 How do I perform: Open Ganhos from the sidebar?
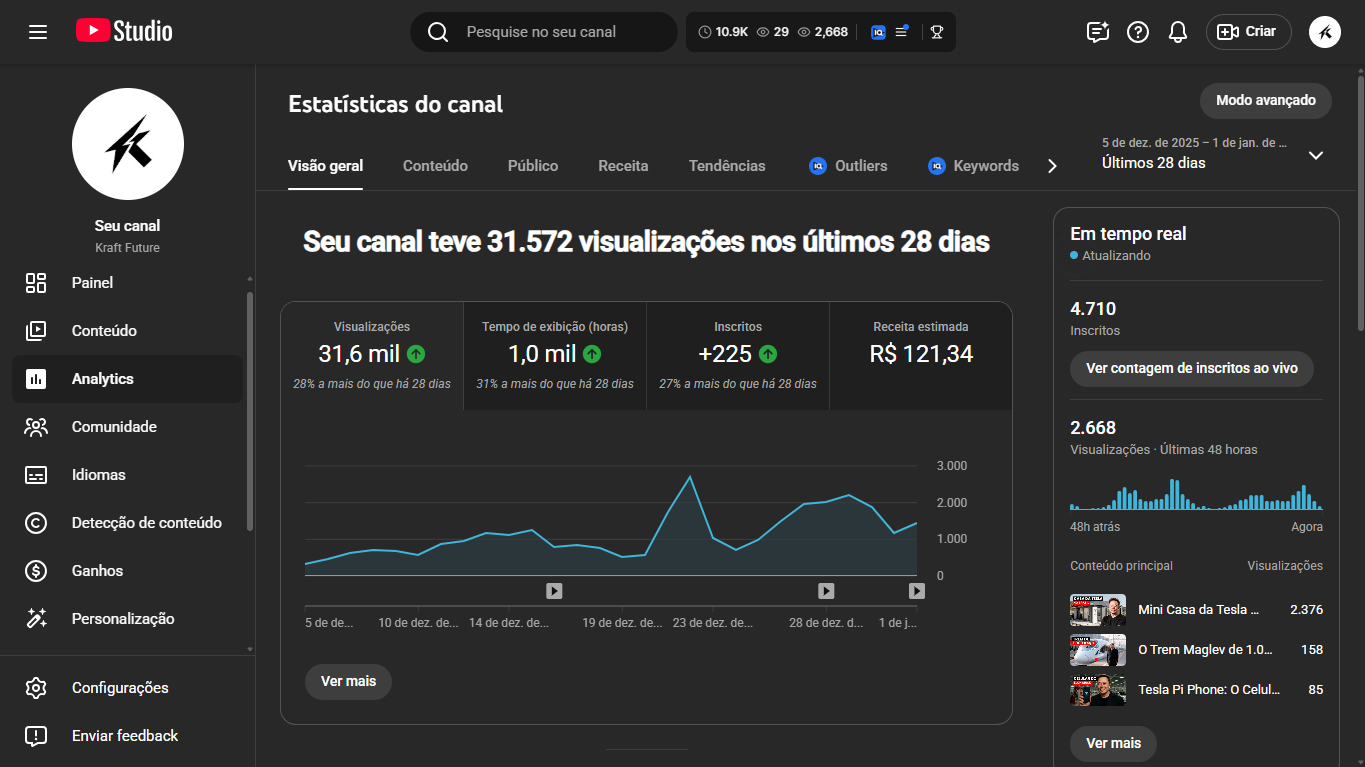click(97, 571)
